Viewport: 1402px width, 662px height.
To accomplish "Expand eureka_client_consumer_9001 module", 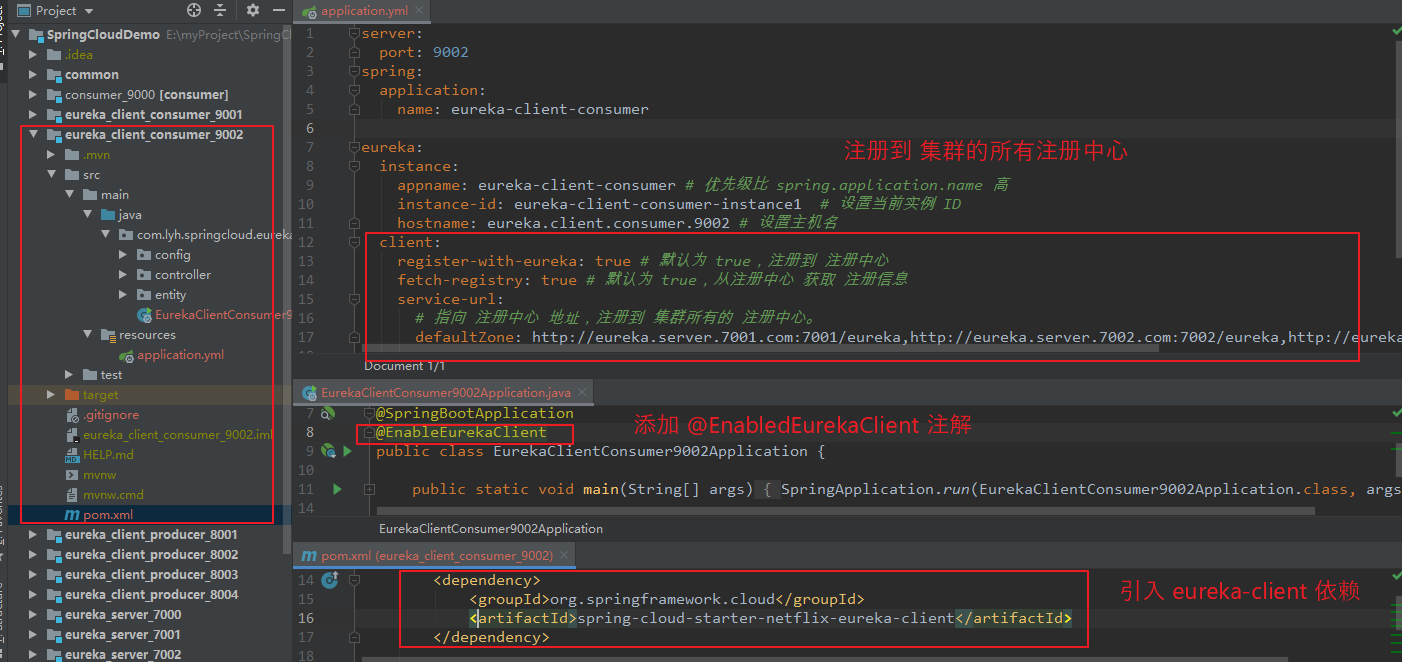I will pyautogui.click(x=33, y=115).
